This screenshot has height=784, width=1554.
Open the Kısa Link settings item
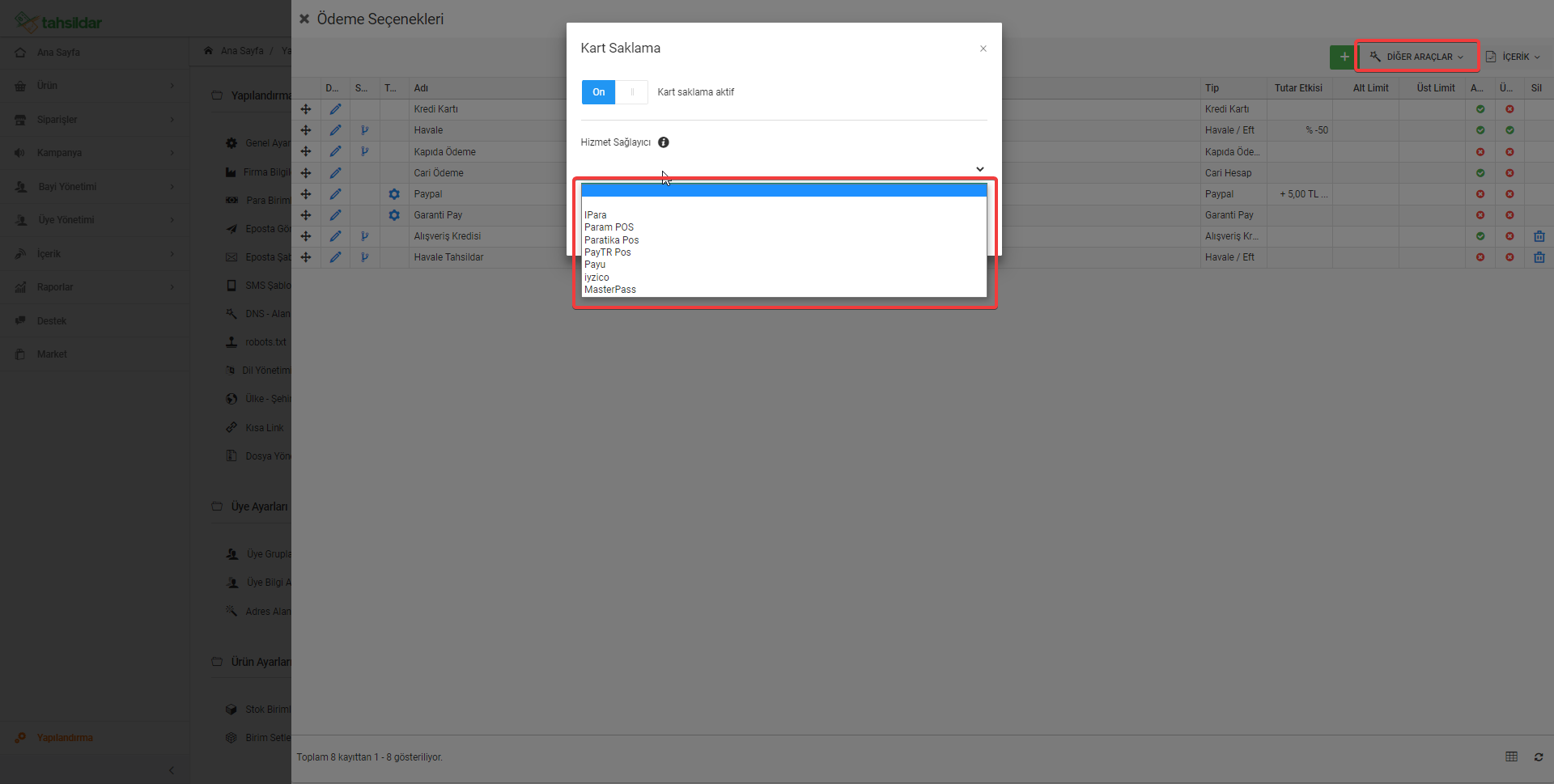click(264, 428)
